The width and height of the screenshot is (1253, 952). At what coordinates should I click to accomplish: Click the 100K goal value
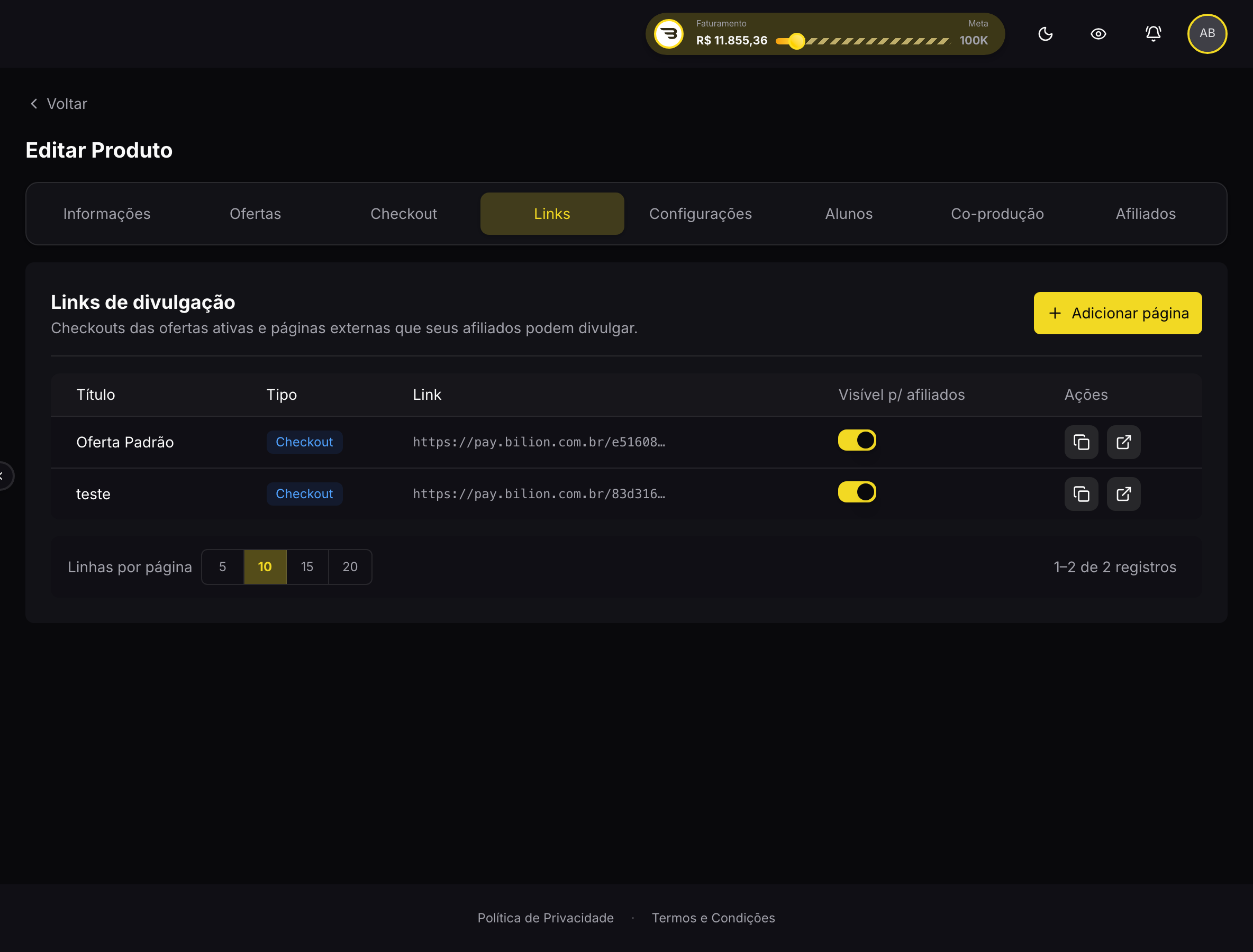[974, 41]
